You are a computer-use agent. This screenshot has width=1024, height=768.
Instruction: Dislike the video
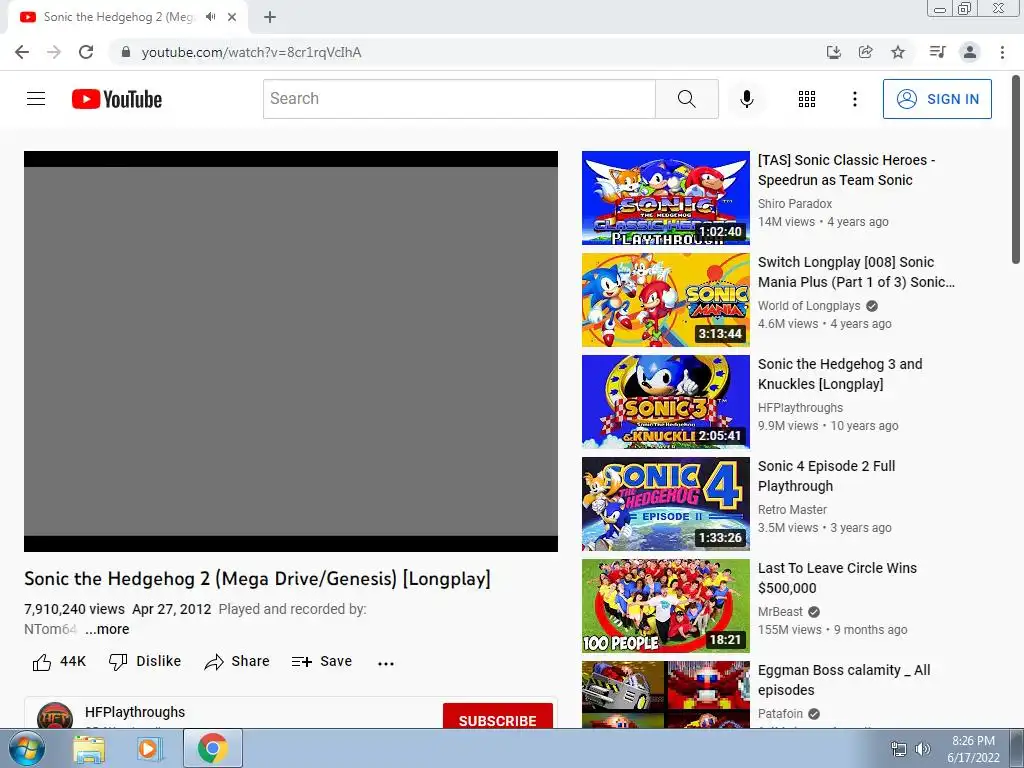coord(145,662)
